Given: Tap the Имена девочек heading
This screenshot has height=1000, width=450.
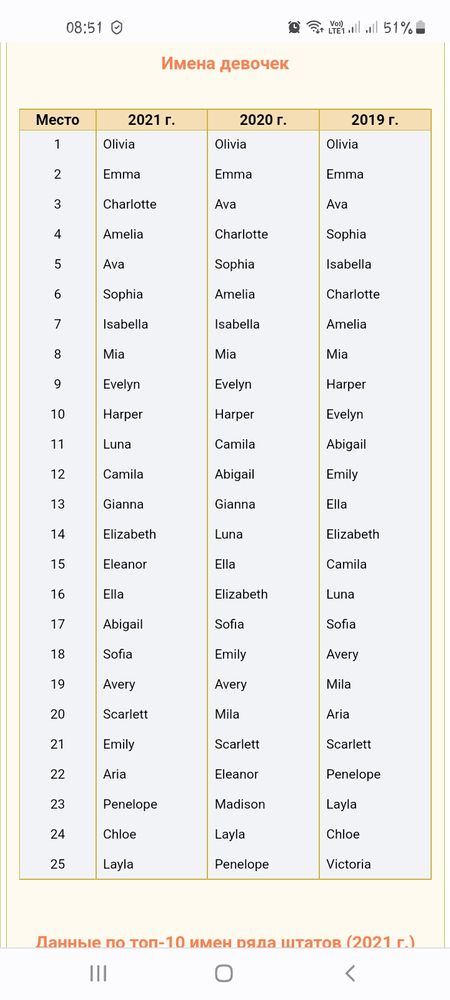Looking at the screenshot, I should pos(225,64).
